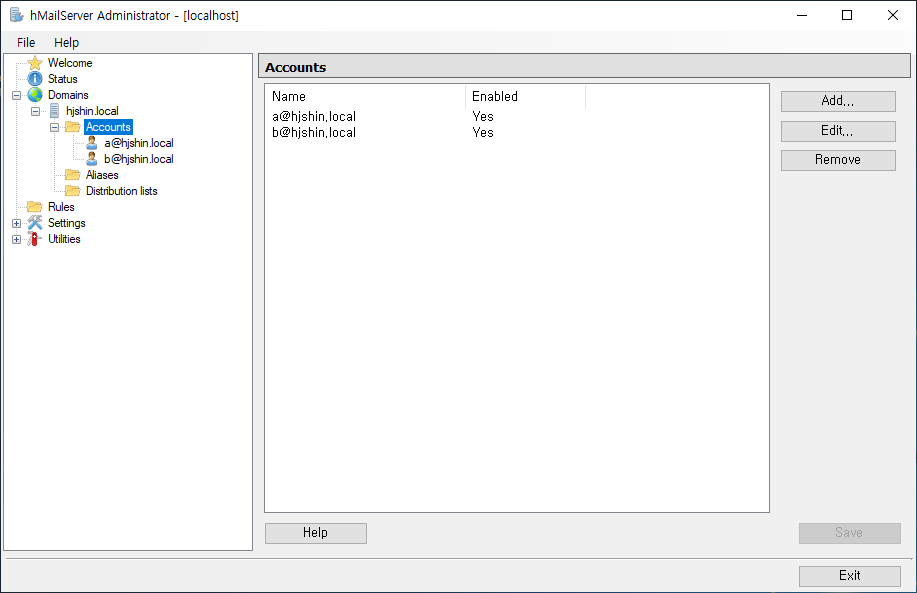Click the greyed-out Save button
The image size is (917, 593).
click(850, 533)
